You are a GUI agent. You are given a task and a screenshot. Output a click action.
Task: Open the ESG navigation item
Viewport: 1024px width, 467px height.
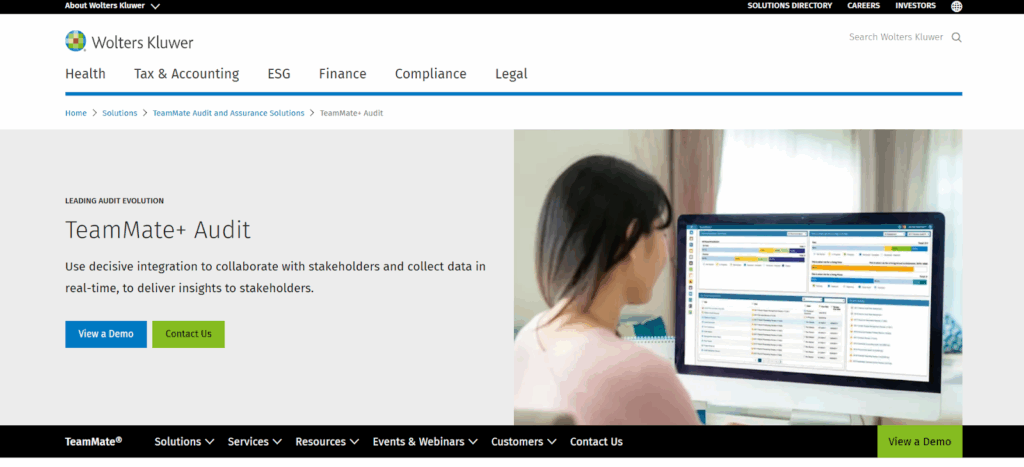(x=279, y=74)
